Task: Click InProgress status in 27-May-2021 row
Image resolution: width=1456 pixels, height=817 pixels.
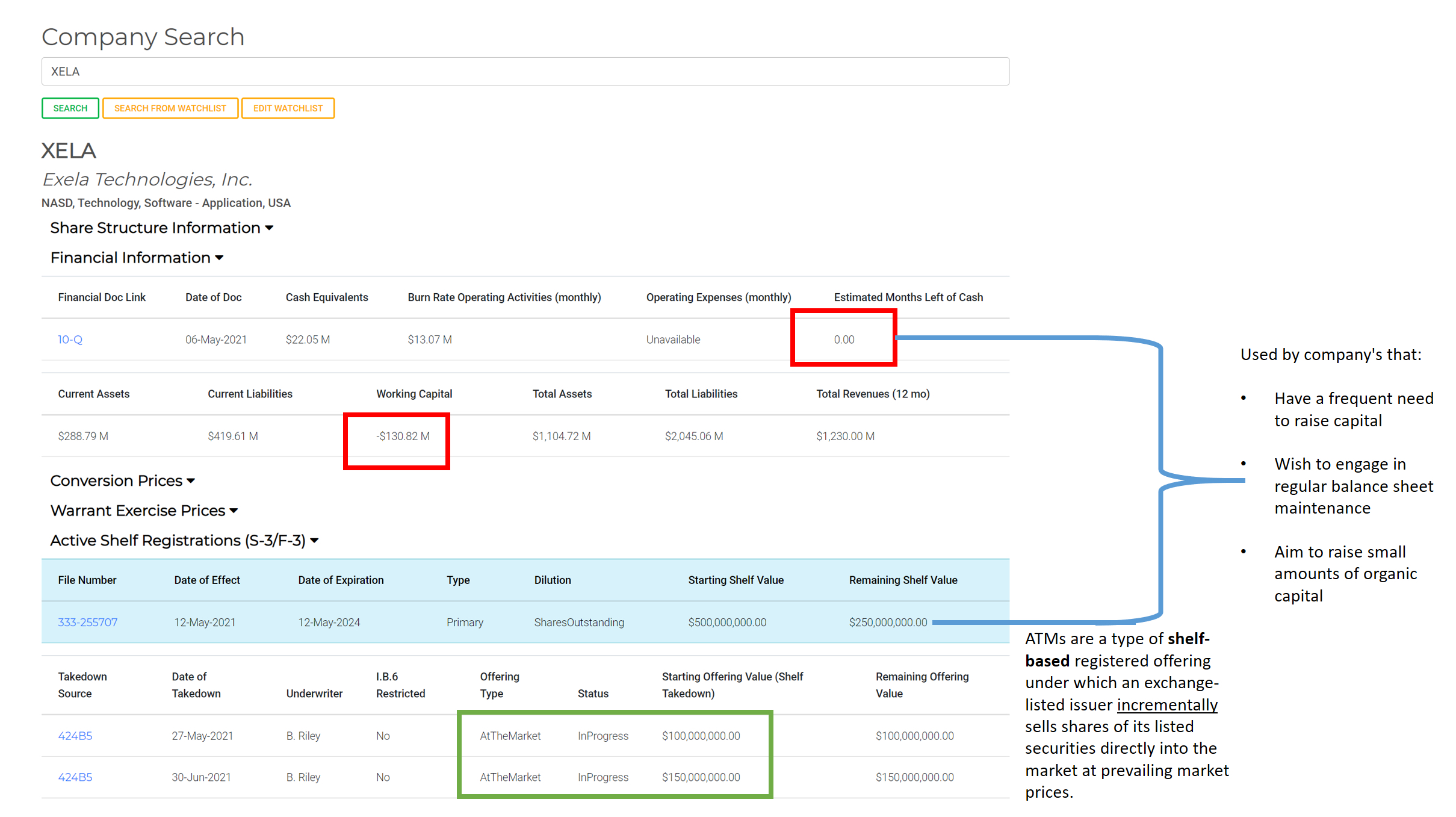Action: tap(603, 736)
